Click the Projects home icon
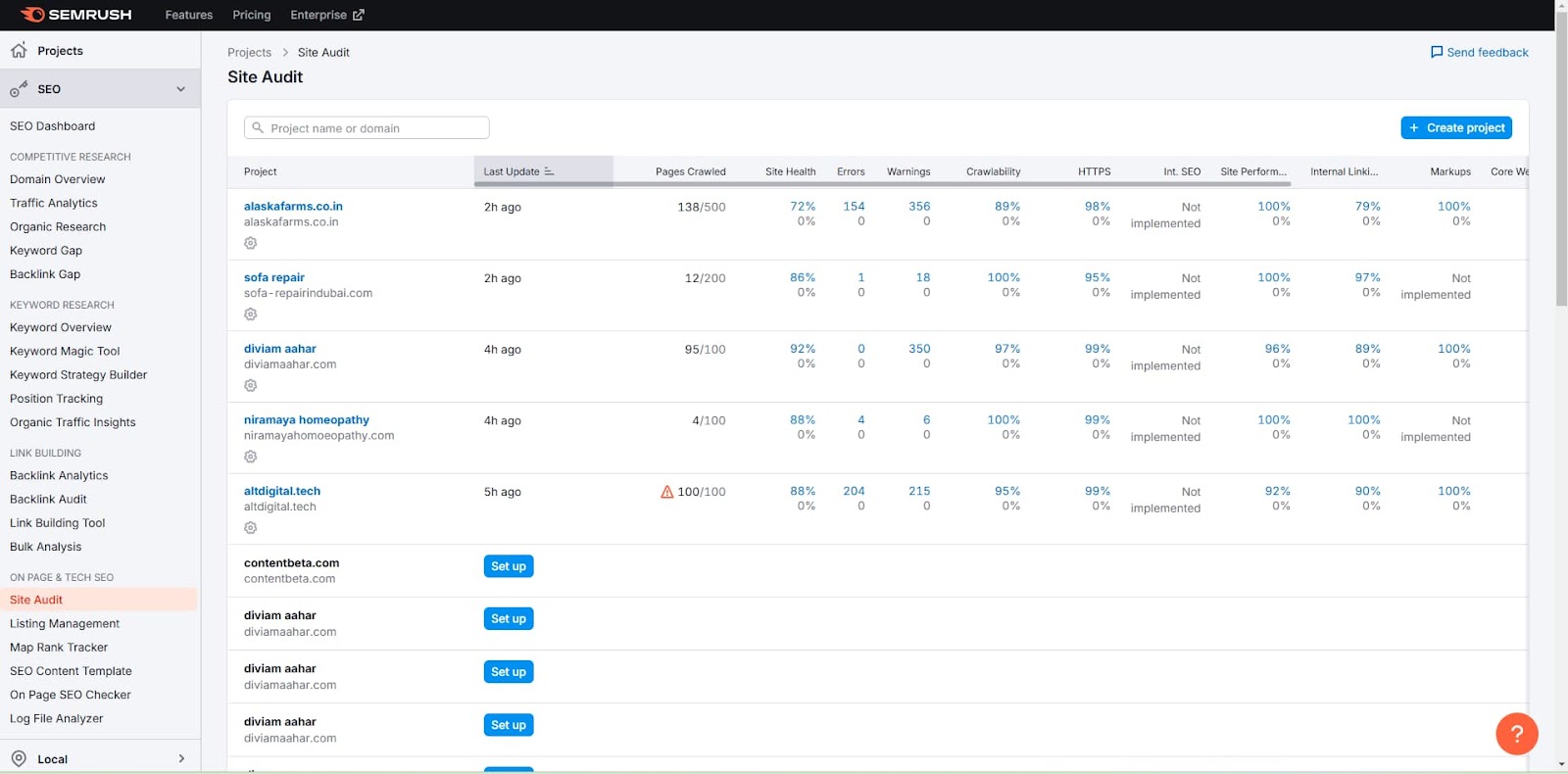1568x774 pixels. point(19,50)
